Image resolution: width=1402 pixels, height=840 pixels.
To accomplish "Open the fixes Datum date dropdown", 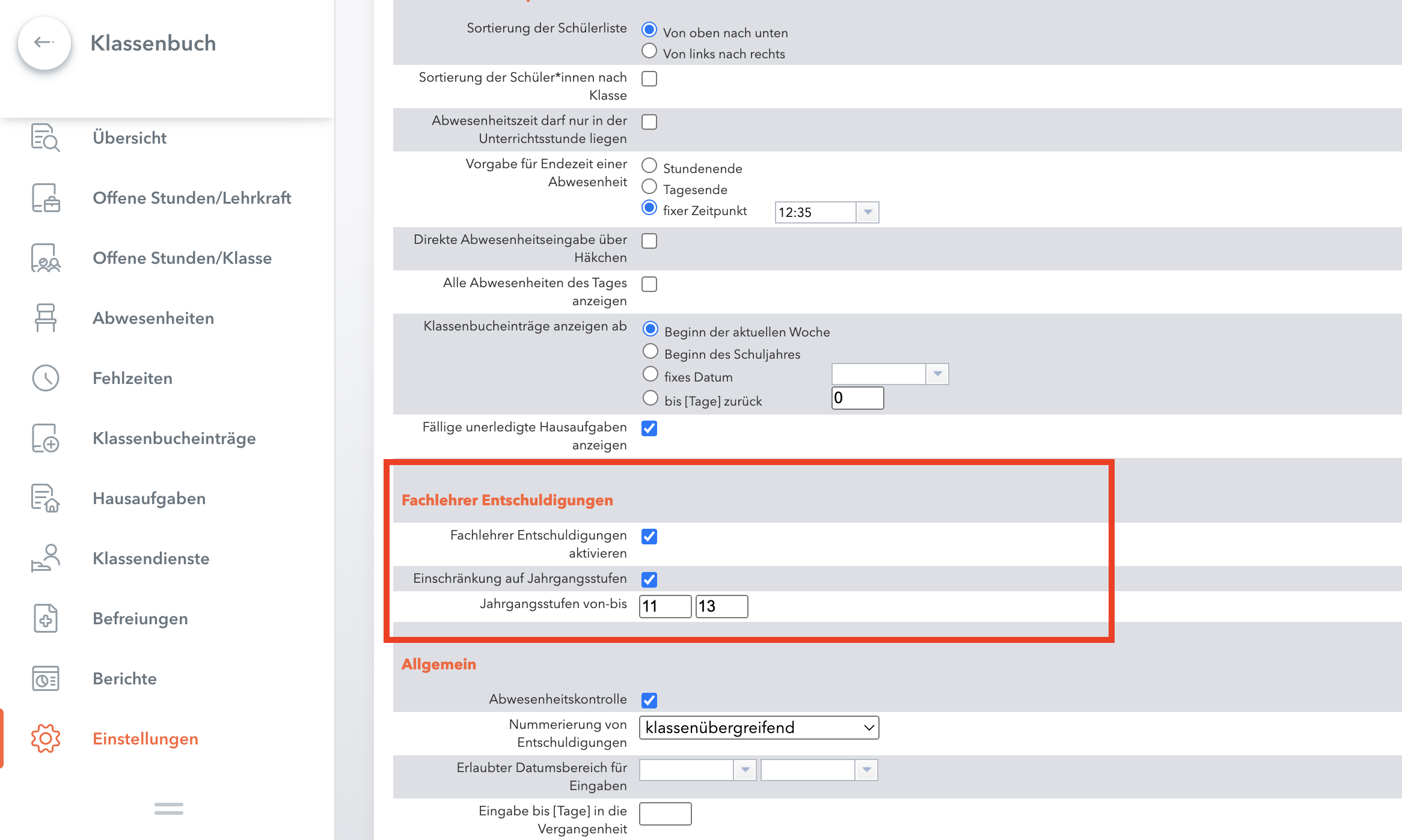I will [937, 374].
